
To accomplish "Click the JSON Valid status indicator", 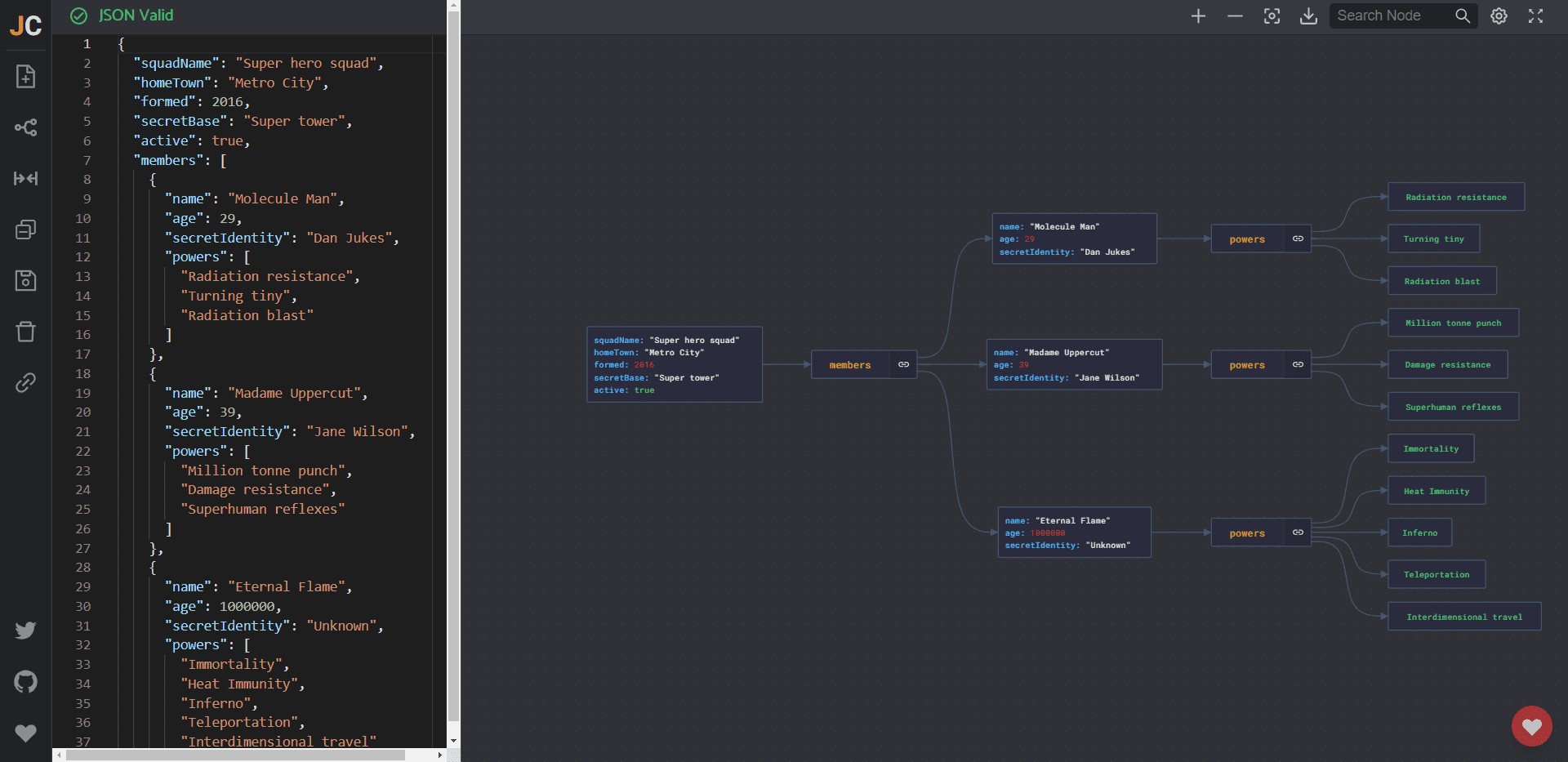I will [122, 16].
